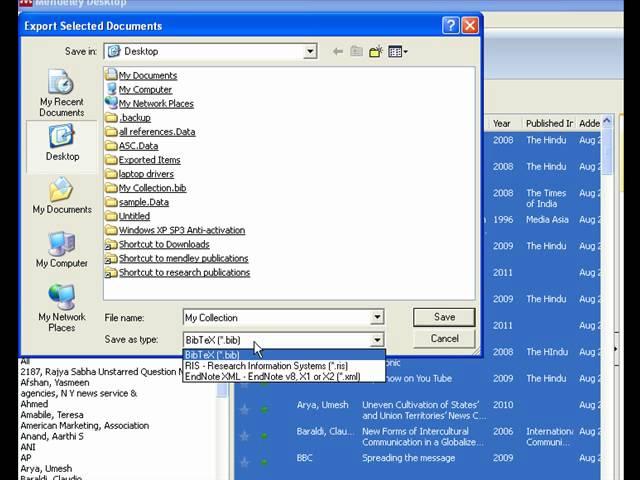Sort Mendeley list by Added column
This screenshot has width=640, height=480.
(589, 123)
